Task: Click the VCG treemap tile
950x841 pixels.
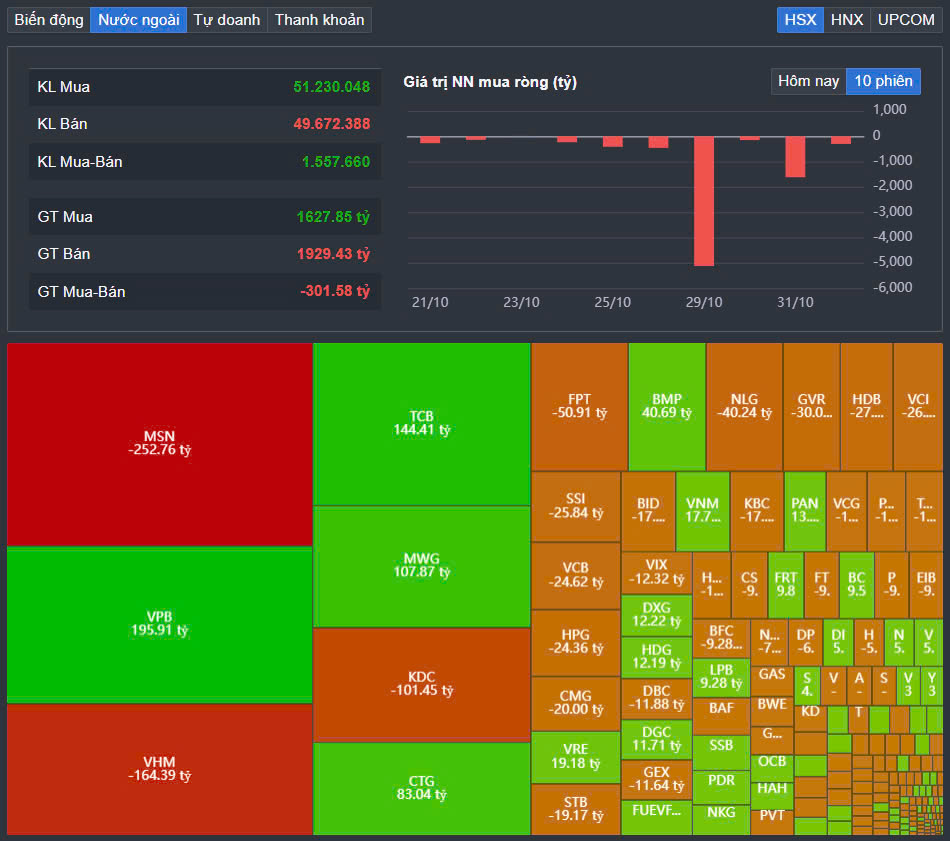Action: click(846, 511)
